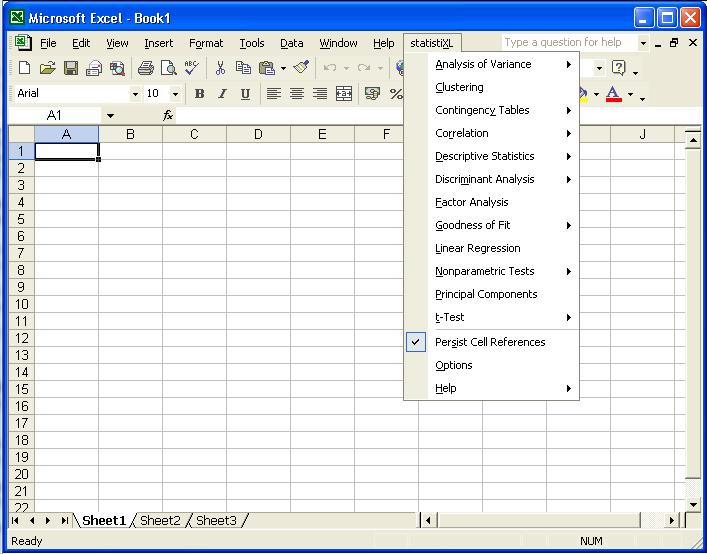Open the Fill Color dropdown arrow
The width and height of the screenshot is (707, 554).
pyautogui.click(x=596, y=94)
